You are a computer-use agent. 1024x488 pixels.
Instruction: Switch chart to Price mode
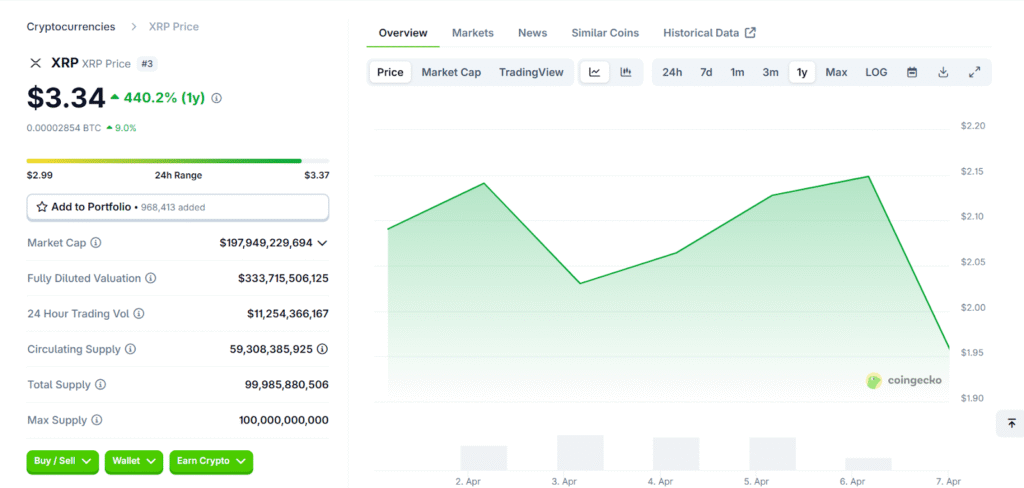391,73
